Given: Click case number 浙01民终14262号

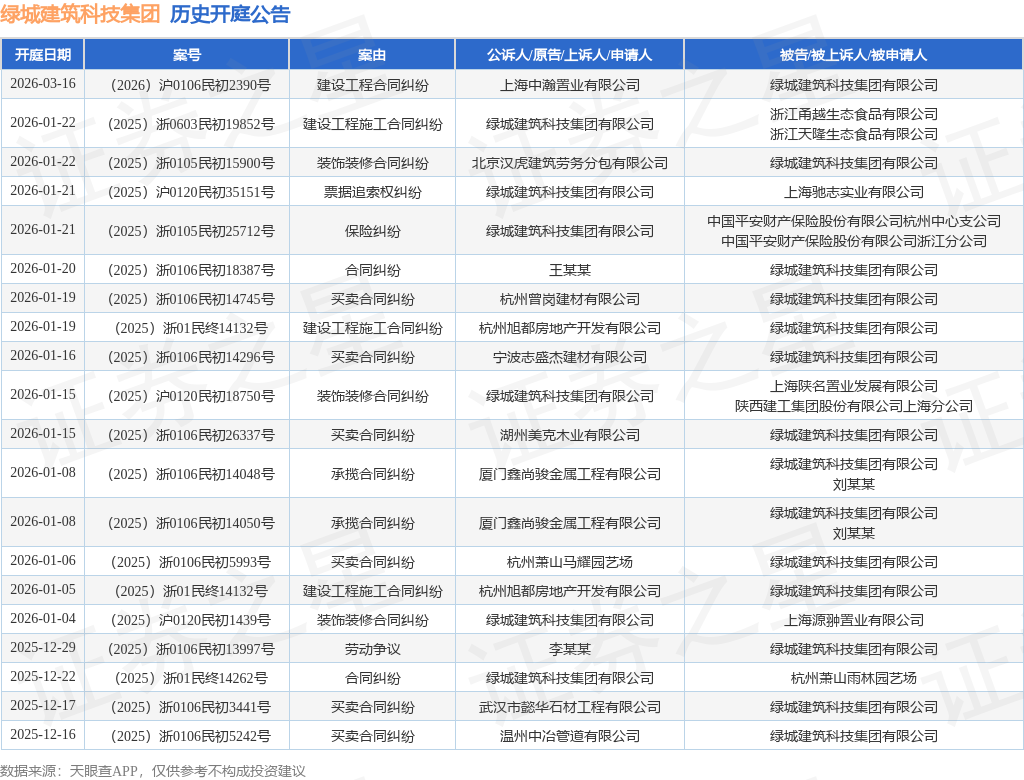Looking at the screenshot, I should pos(191,679).
